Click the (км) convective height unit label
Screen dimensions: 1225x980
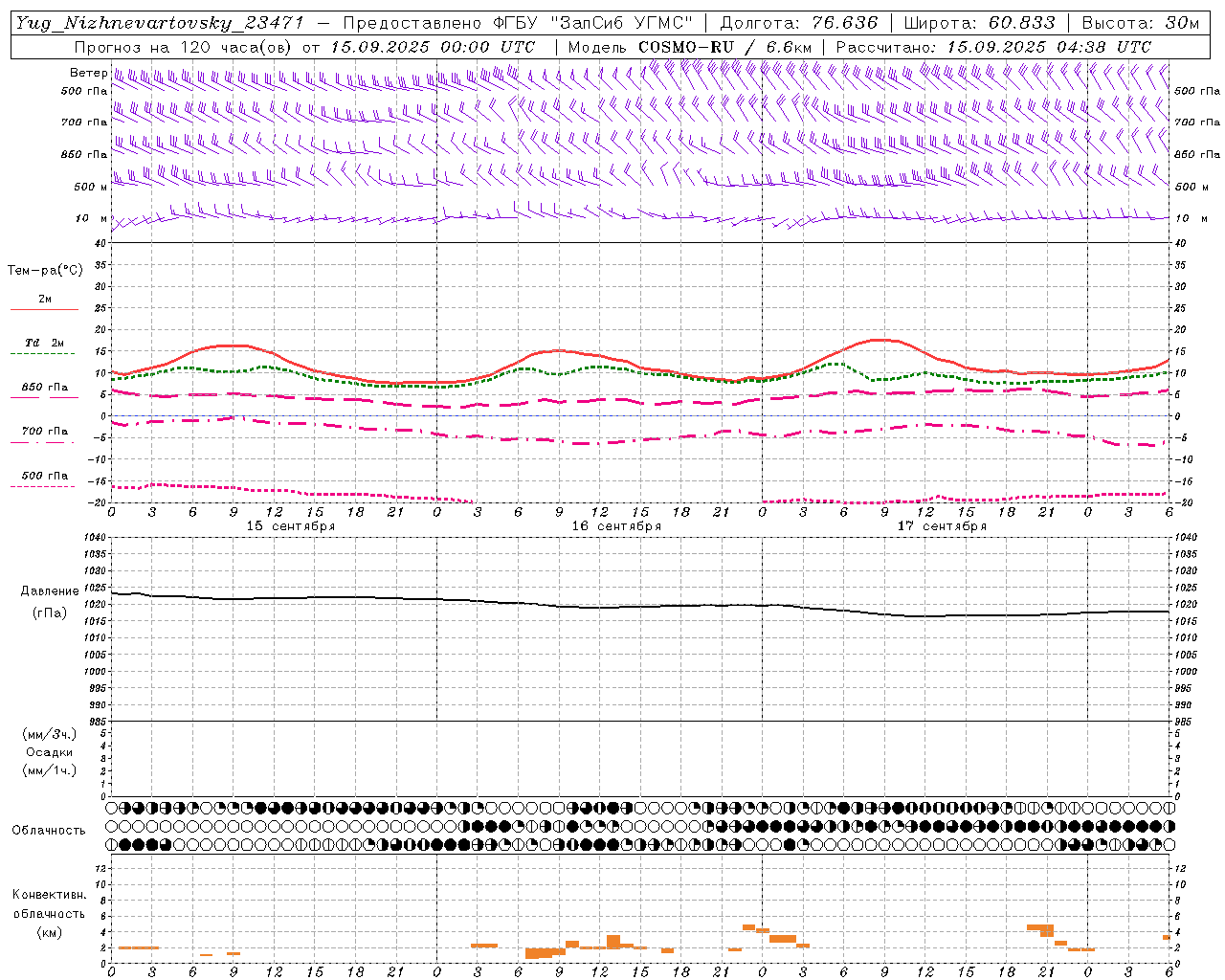50,932
